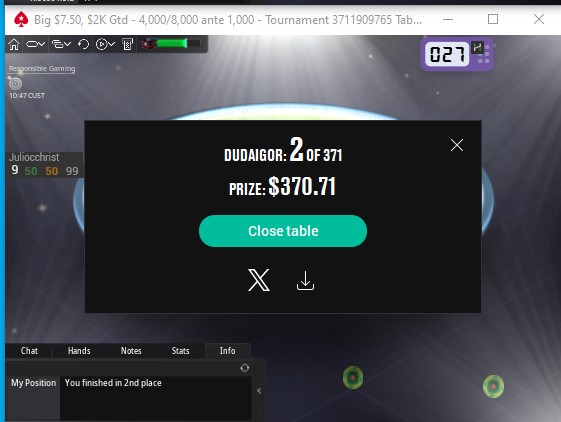Collapse the info panel with the arrow
The width and height of the screenshot is (561, 422).
pos(259,391)
